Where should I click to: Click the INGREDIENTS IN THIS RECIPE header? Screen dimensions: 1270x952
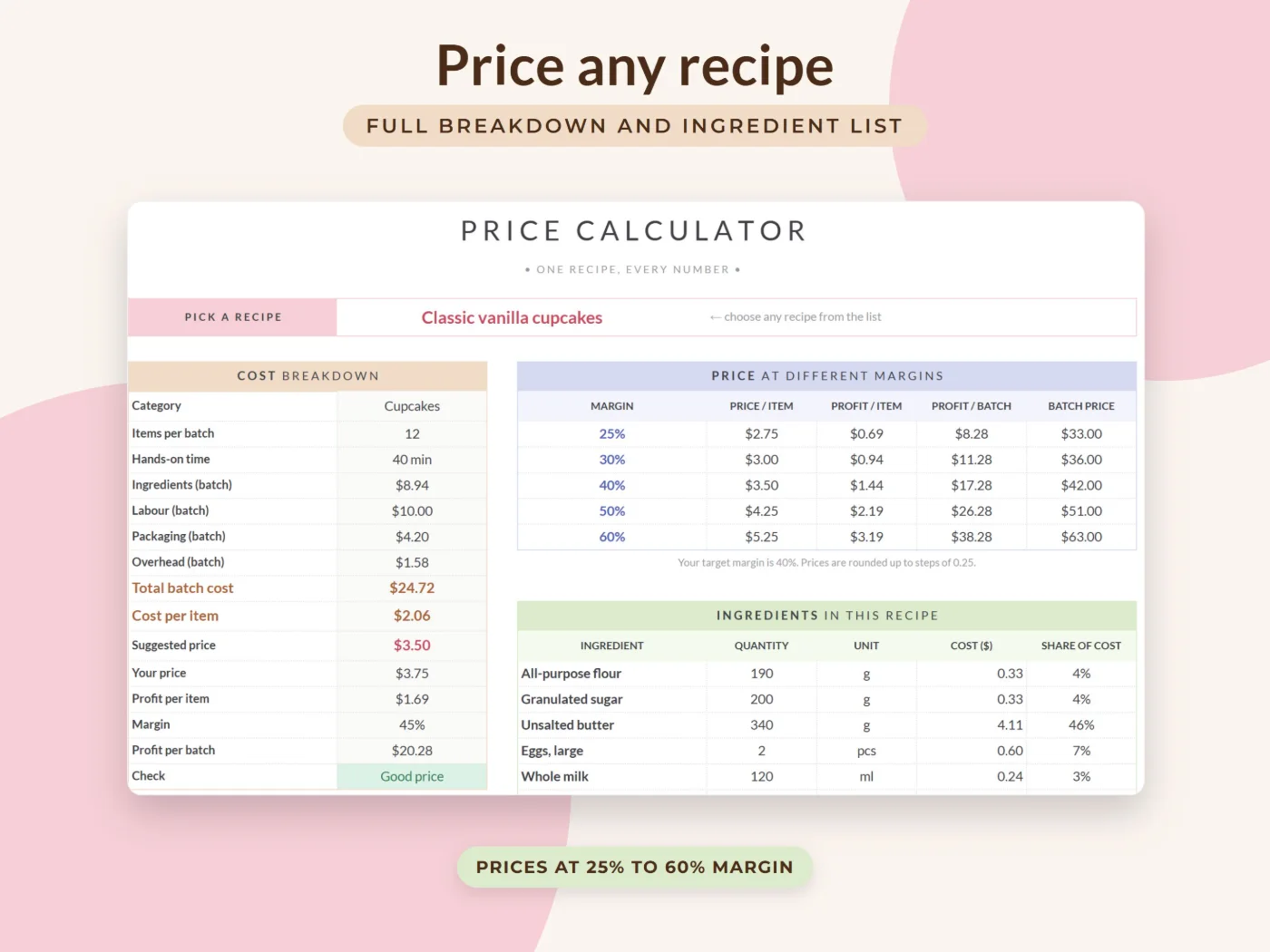pyautogui.click(x=826, y=615)
